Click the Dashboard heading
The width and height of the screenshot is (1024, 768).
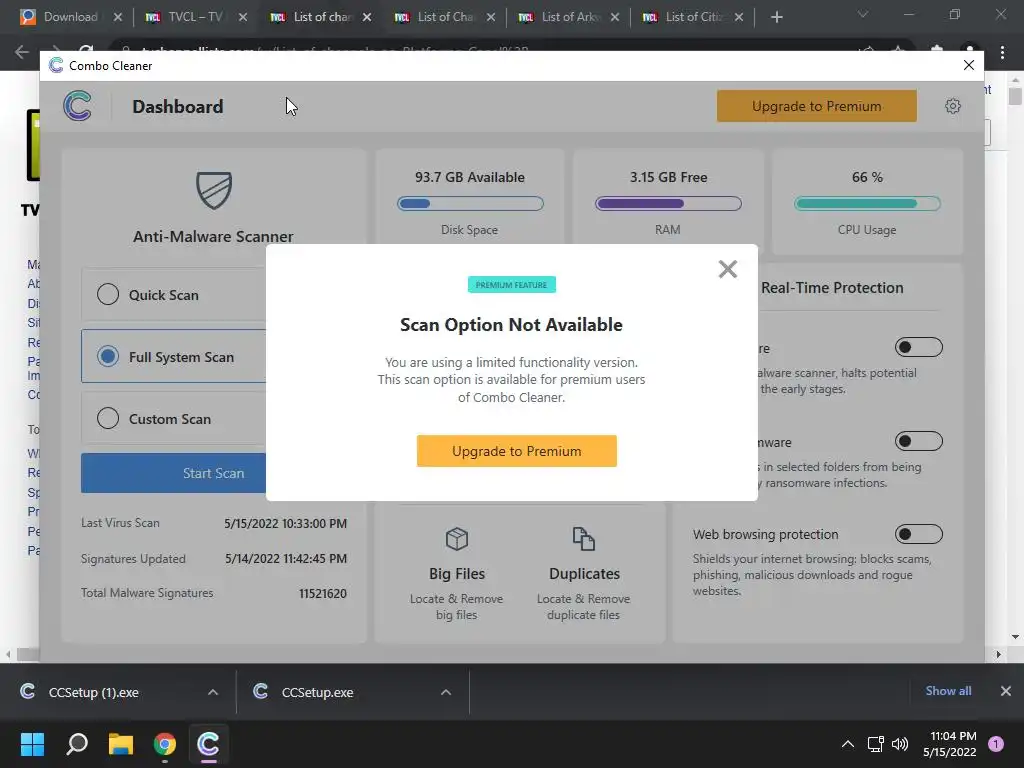(x=178, y=106)
